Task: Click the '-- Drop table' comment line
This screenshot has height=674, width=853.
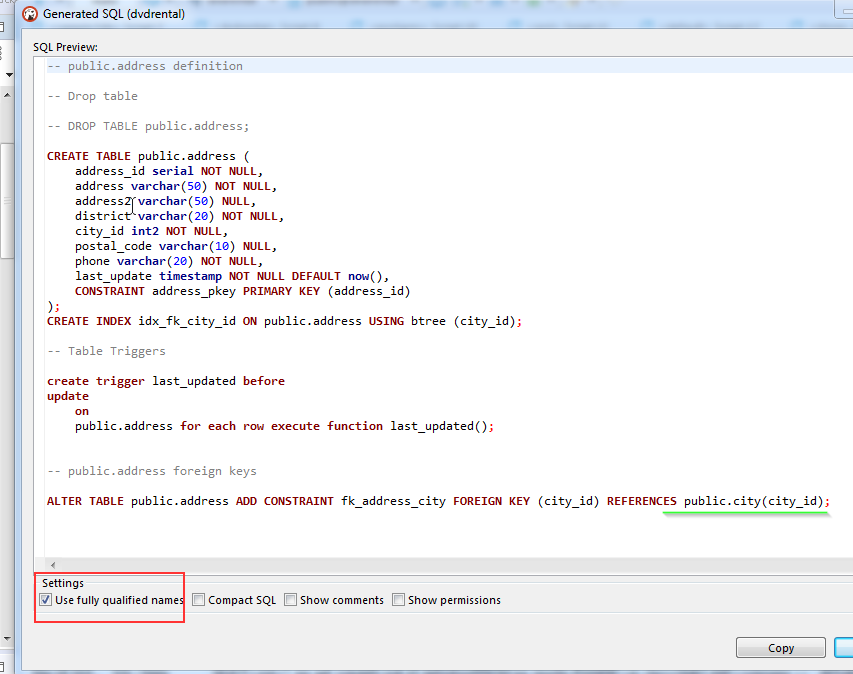Action: coord(92,96)
